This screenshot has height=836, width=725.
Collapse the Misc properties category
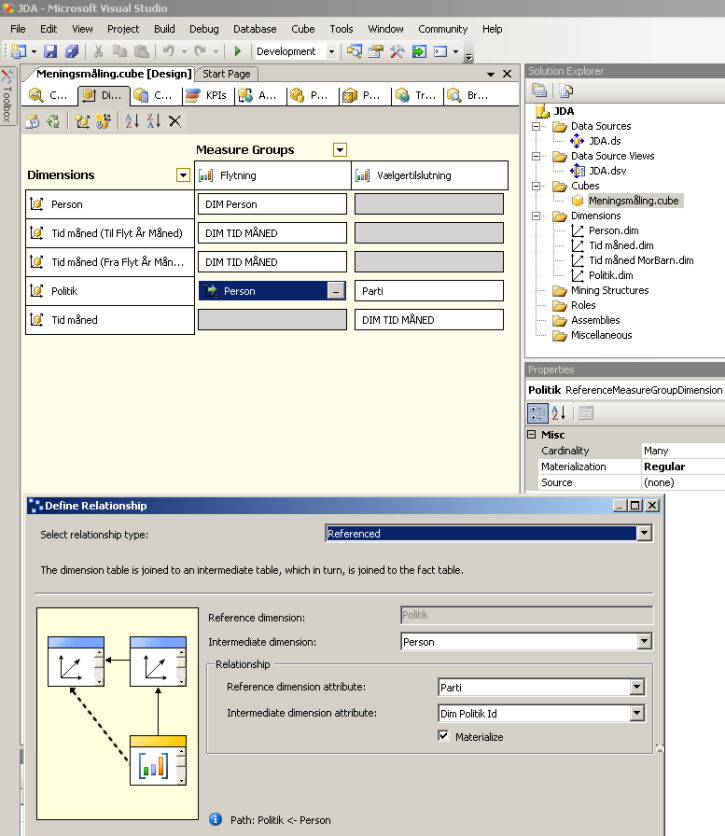pos(531,435)
